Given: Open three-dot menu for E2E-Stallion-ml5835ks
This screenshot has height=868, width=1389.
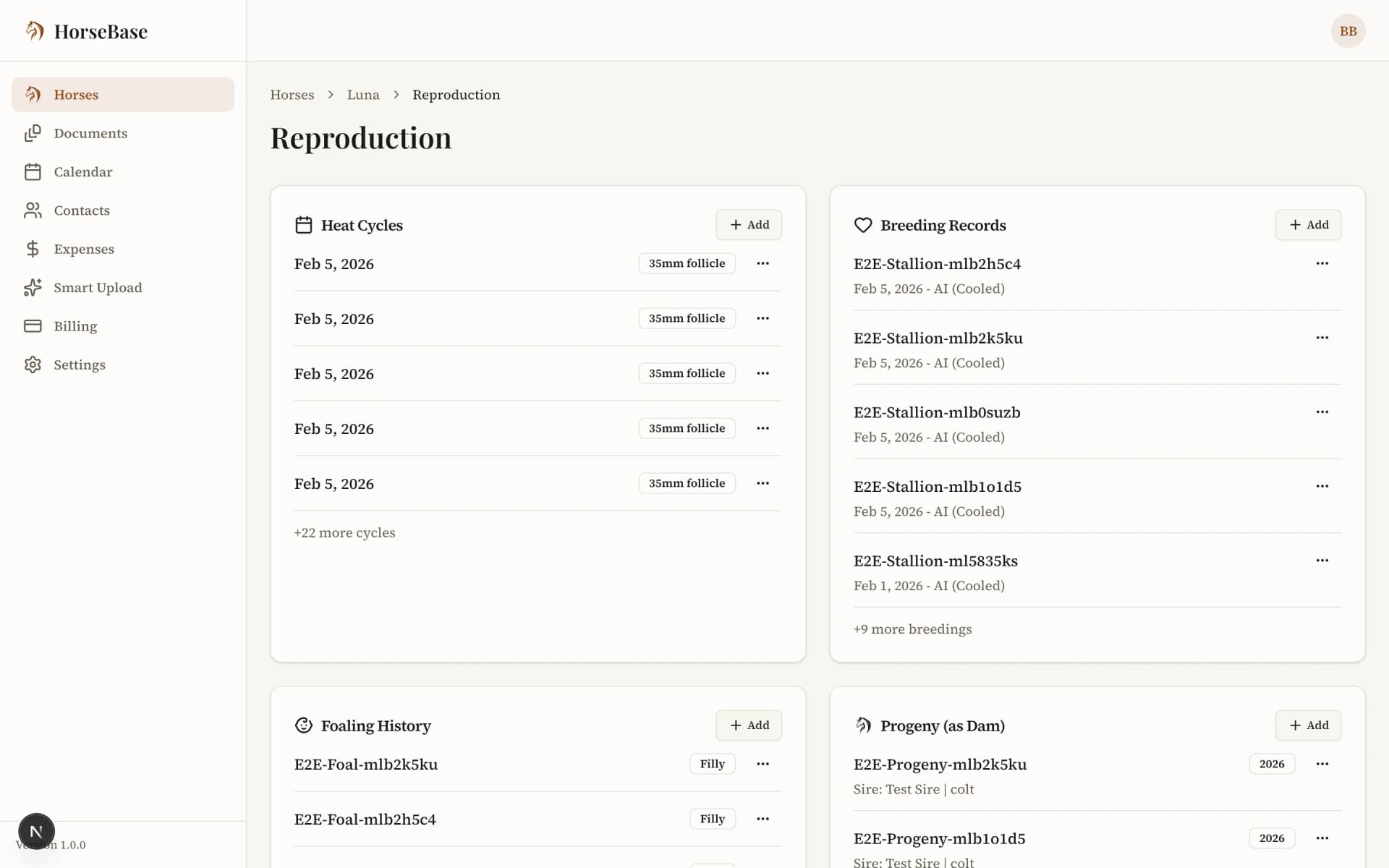Looking at the screenshot, I should (x=1322, y=561).
